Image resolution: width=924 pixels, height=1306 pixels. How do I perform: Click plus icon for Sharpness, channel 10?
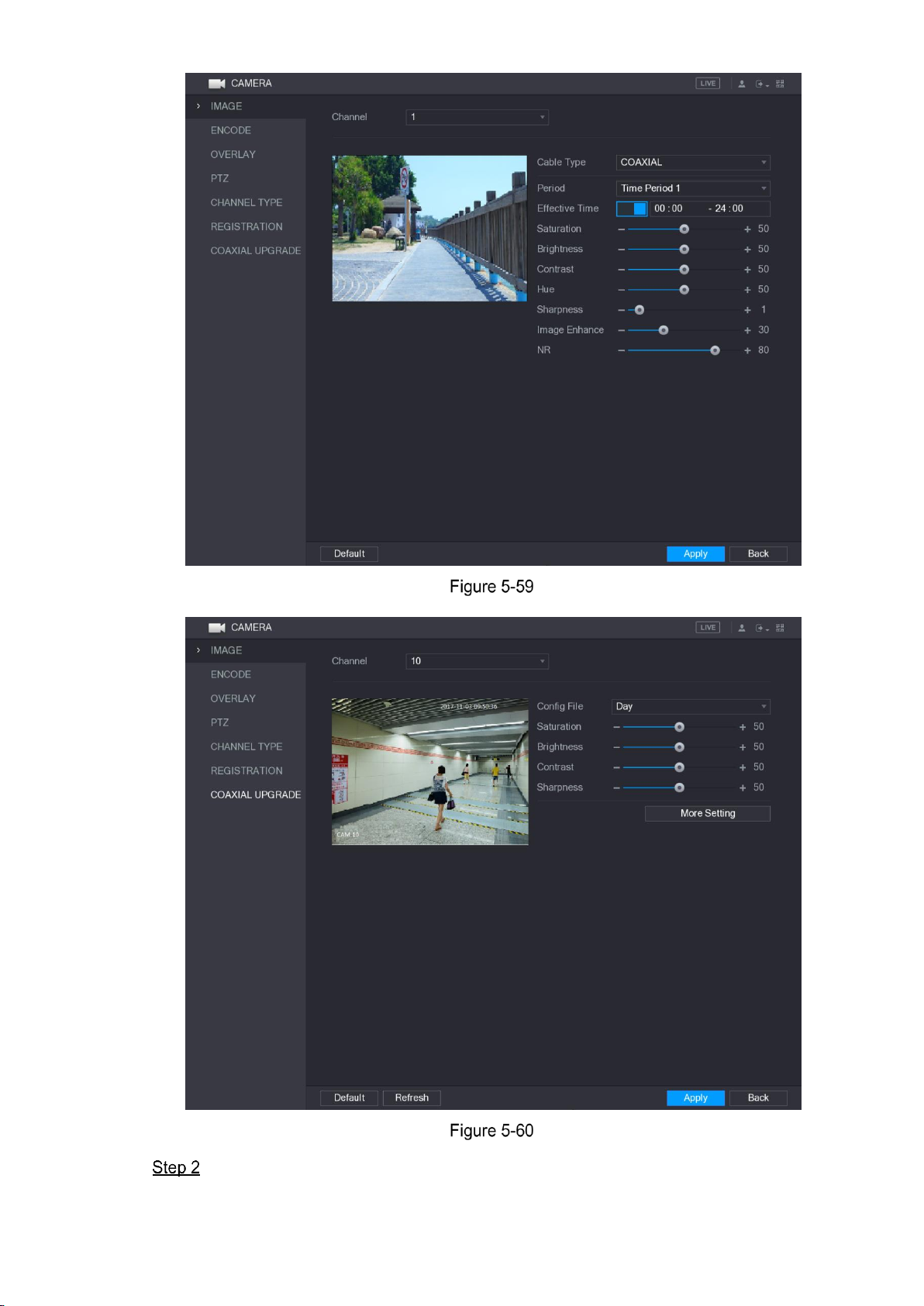pos(743,787)
